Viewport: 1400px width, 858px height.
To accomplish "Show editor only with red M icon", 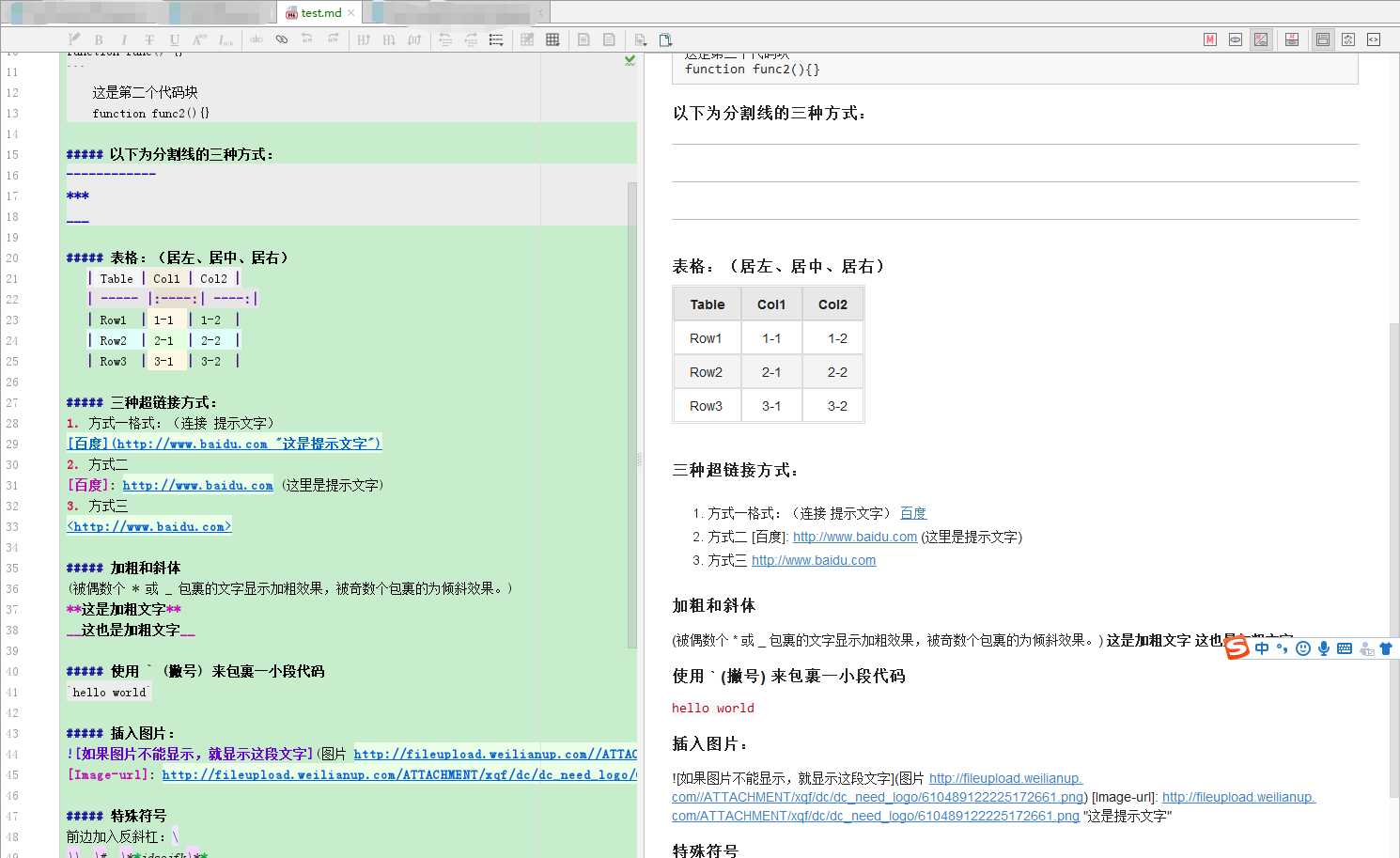I will point(1210,39).
